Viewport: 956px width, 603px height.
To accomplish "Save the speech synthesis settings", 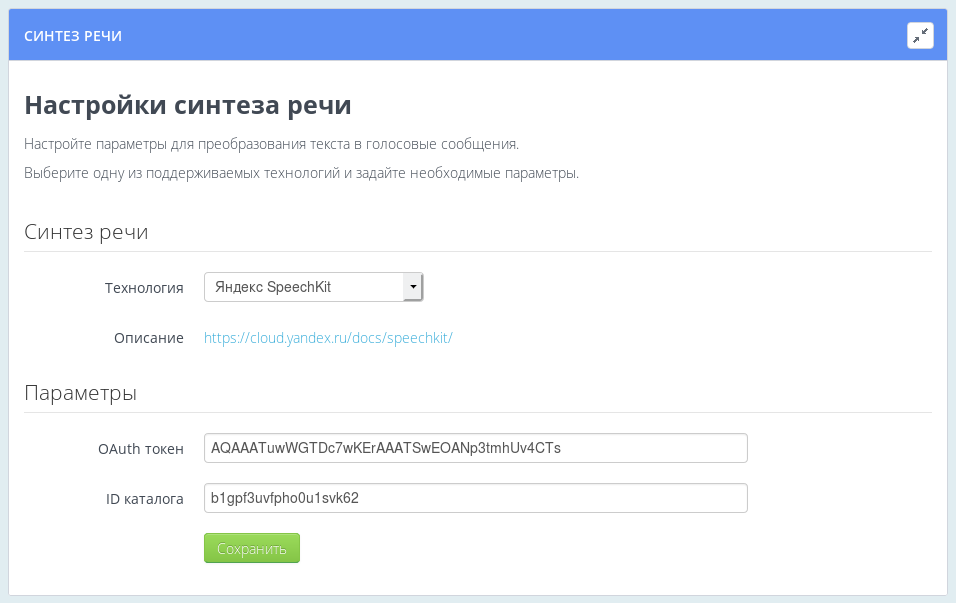I will tap(251, 548).
